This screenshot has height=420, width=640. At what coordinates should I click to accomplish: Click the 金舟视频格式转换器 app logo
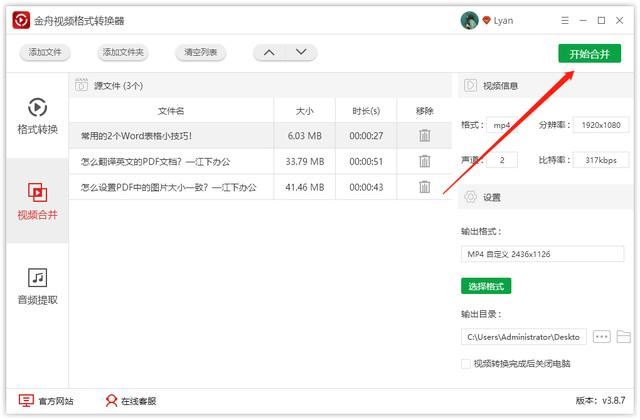[x=21, y=20]
